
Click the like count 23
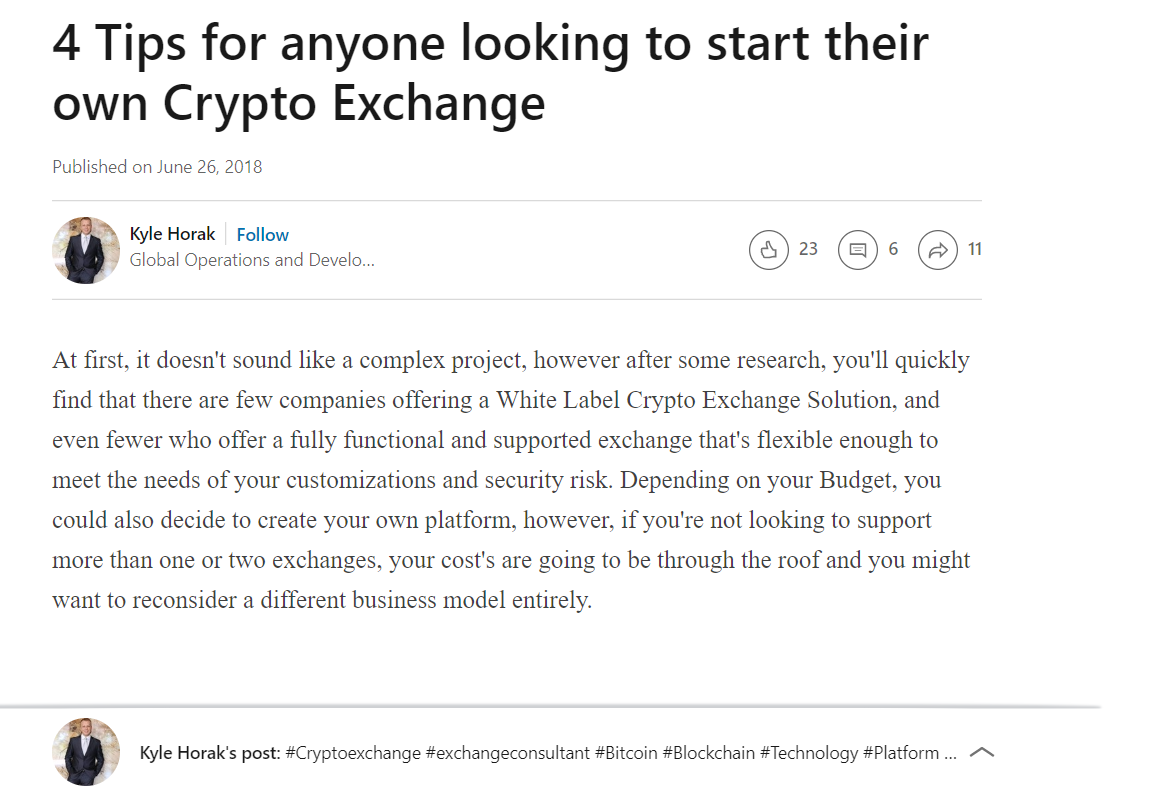tap(808, 249)
